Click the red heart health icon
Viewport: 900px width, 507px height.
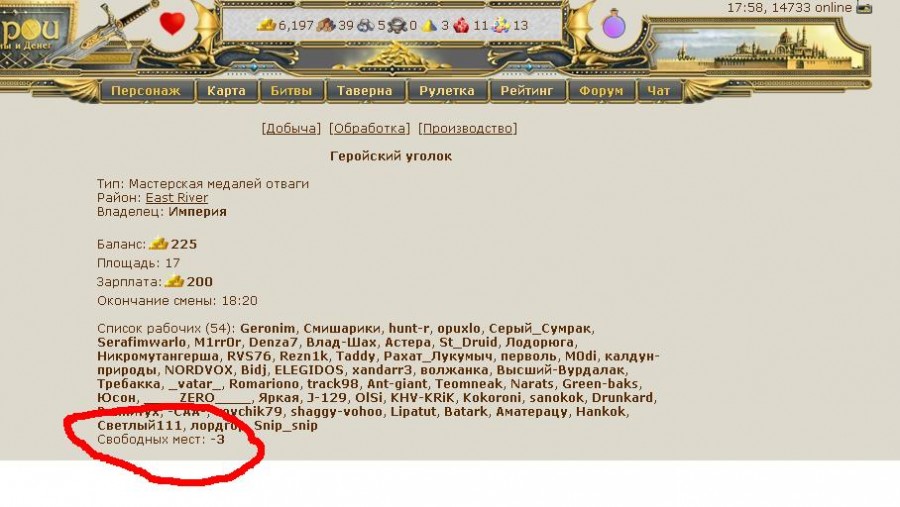click(x=172, y=24)
